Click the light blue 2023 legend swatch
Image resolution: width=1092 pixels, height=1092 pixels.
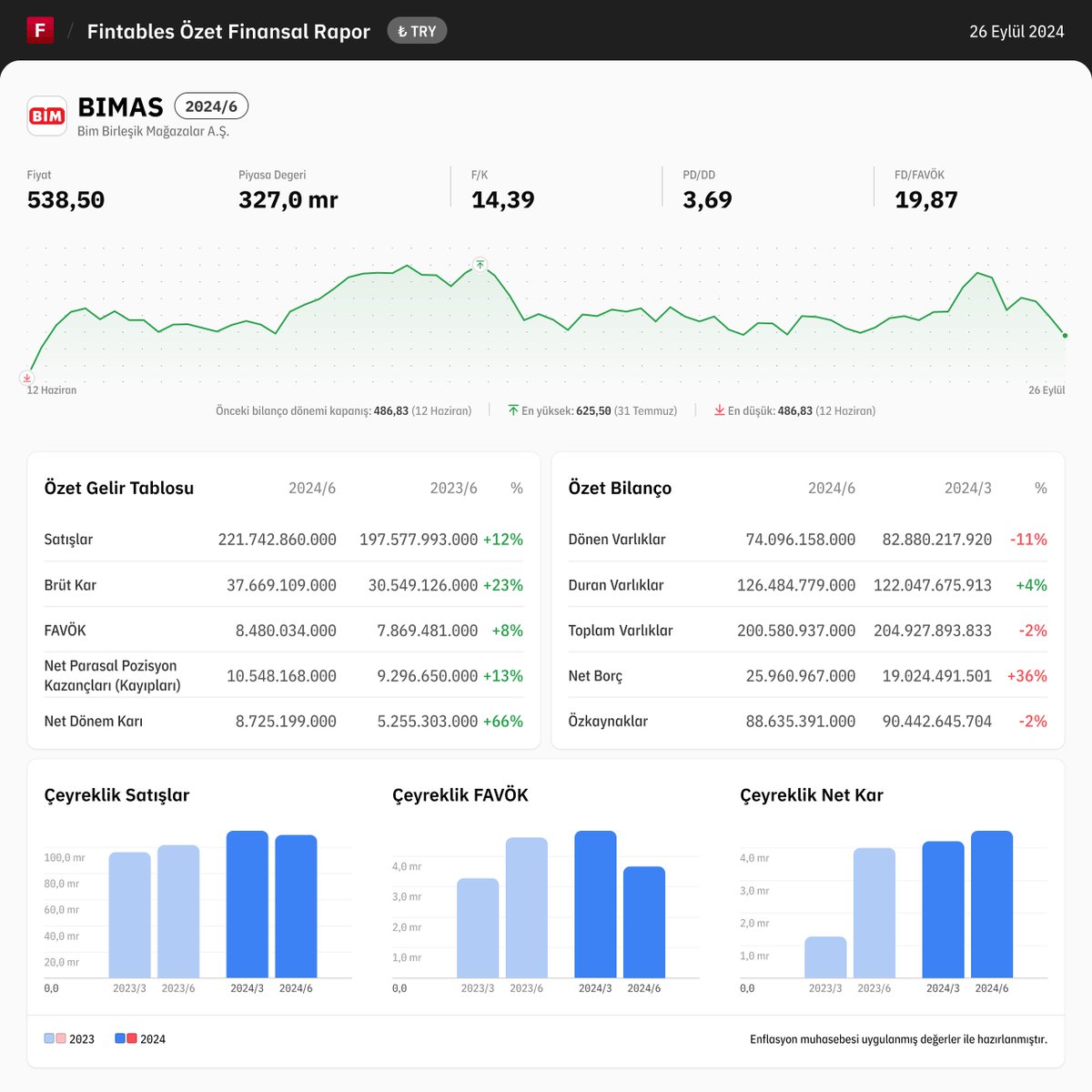click(x=49, y=1038)
